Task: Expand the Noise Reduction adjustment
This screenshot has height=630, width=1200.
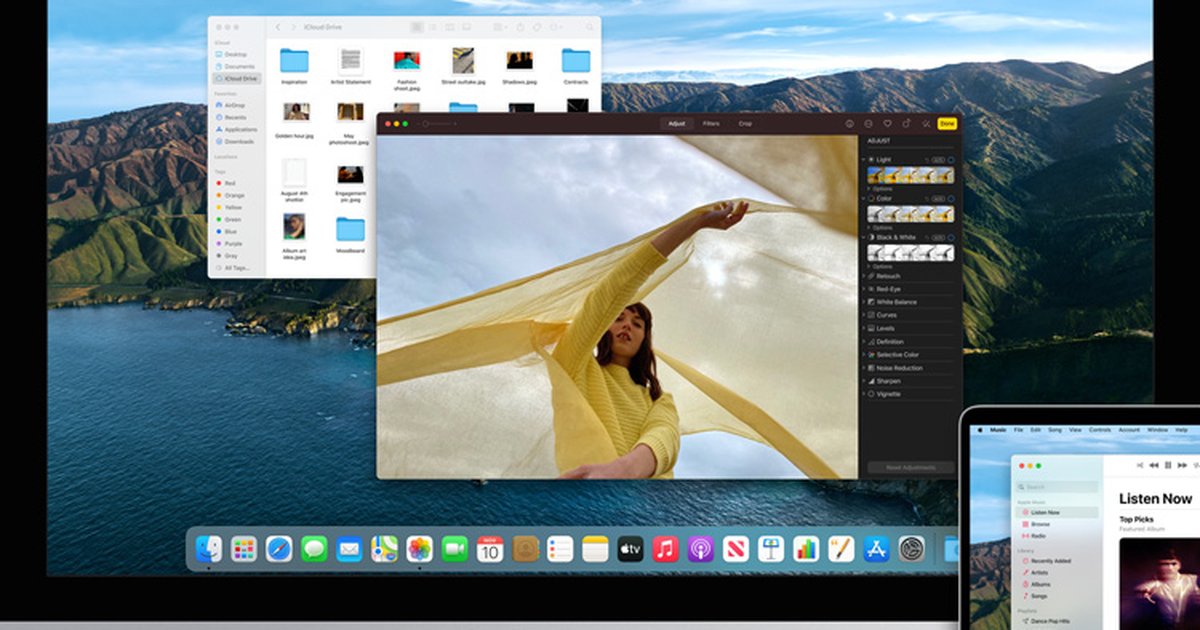Action: [864, 368]
